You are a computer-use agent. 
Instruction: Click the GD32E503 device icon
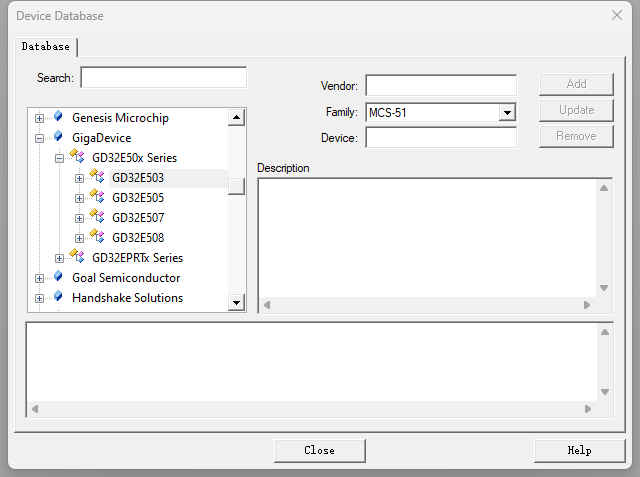pos(97,175)
